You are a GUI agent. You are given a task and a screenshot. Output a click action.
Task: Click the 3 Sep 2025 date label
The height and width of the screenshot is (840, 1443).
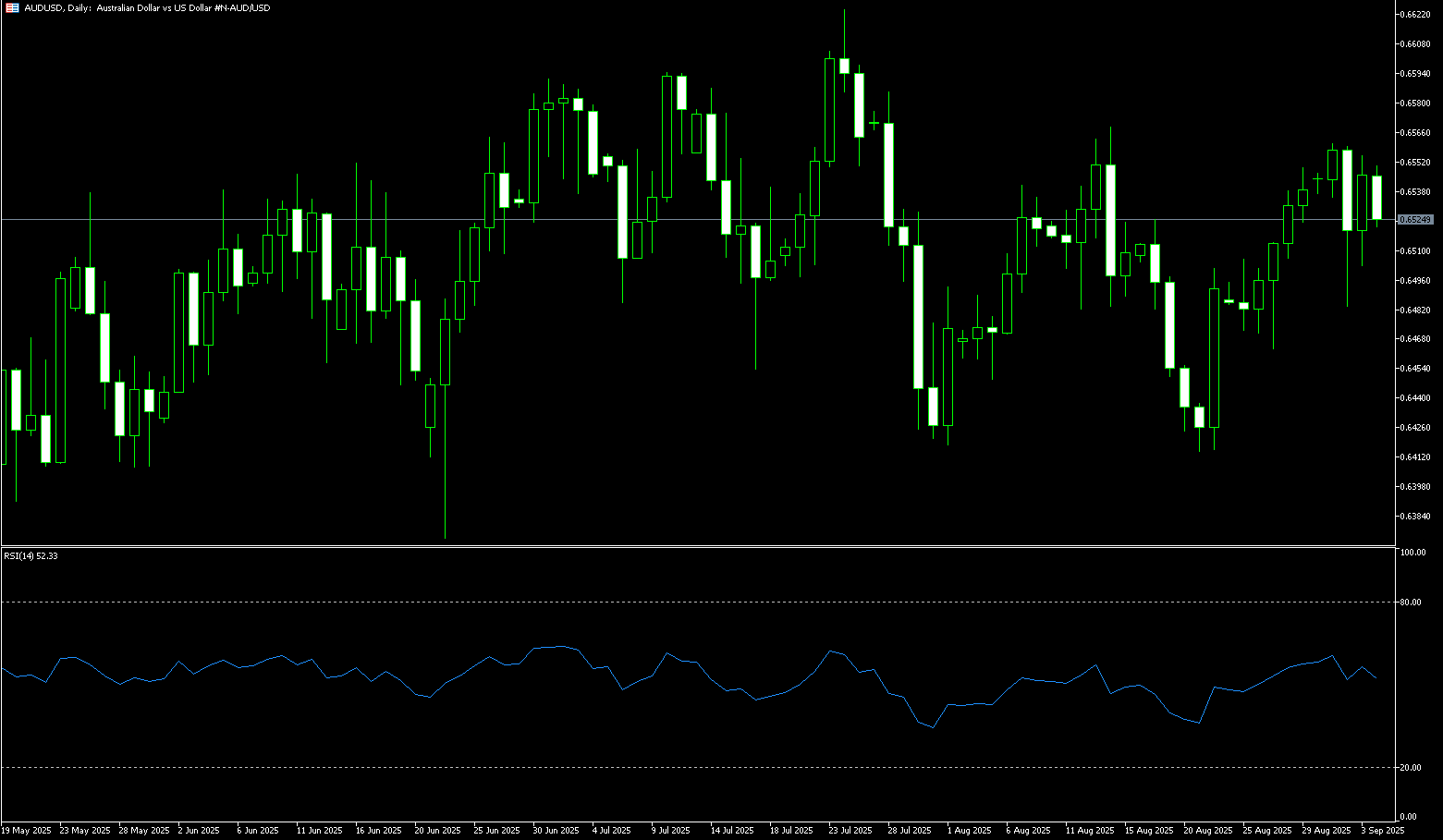(x=1382, y=831)
